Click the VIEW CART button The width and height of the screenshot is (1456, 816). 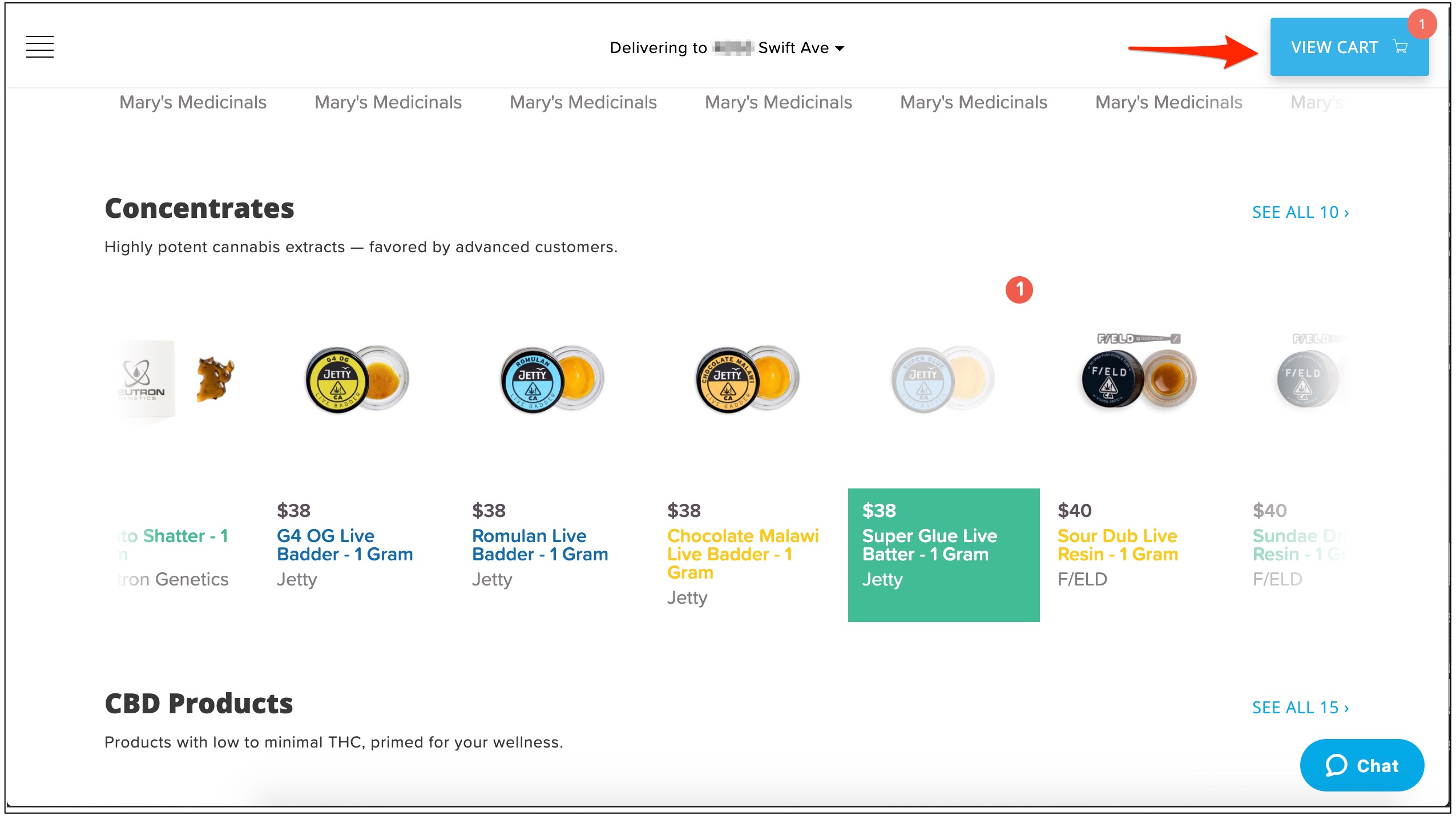pos(1349,47)
